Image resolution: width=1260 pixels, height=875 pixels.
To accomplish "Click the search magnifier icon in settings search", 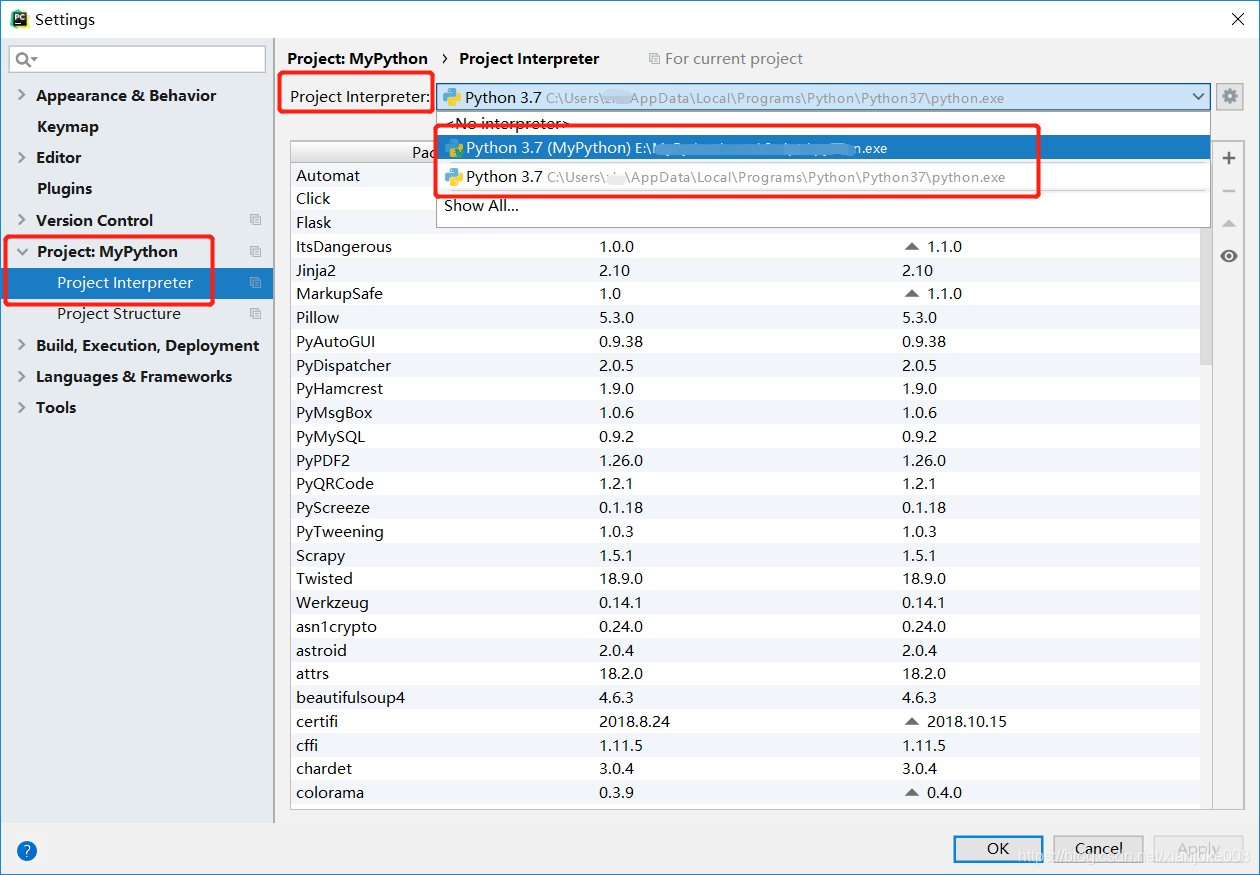I will (x=26, y=60).
